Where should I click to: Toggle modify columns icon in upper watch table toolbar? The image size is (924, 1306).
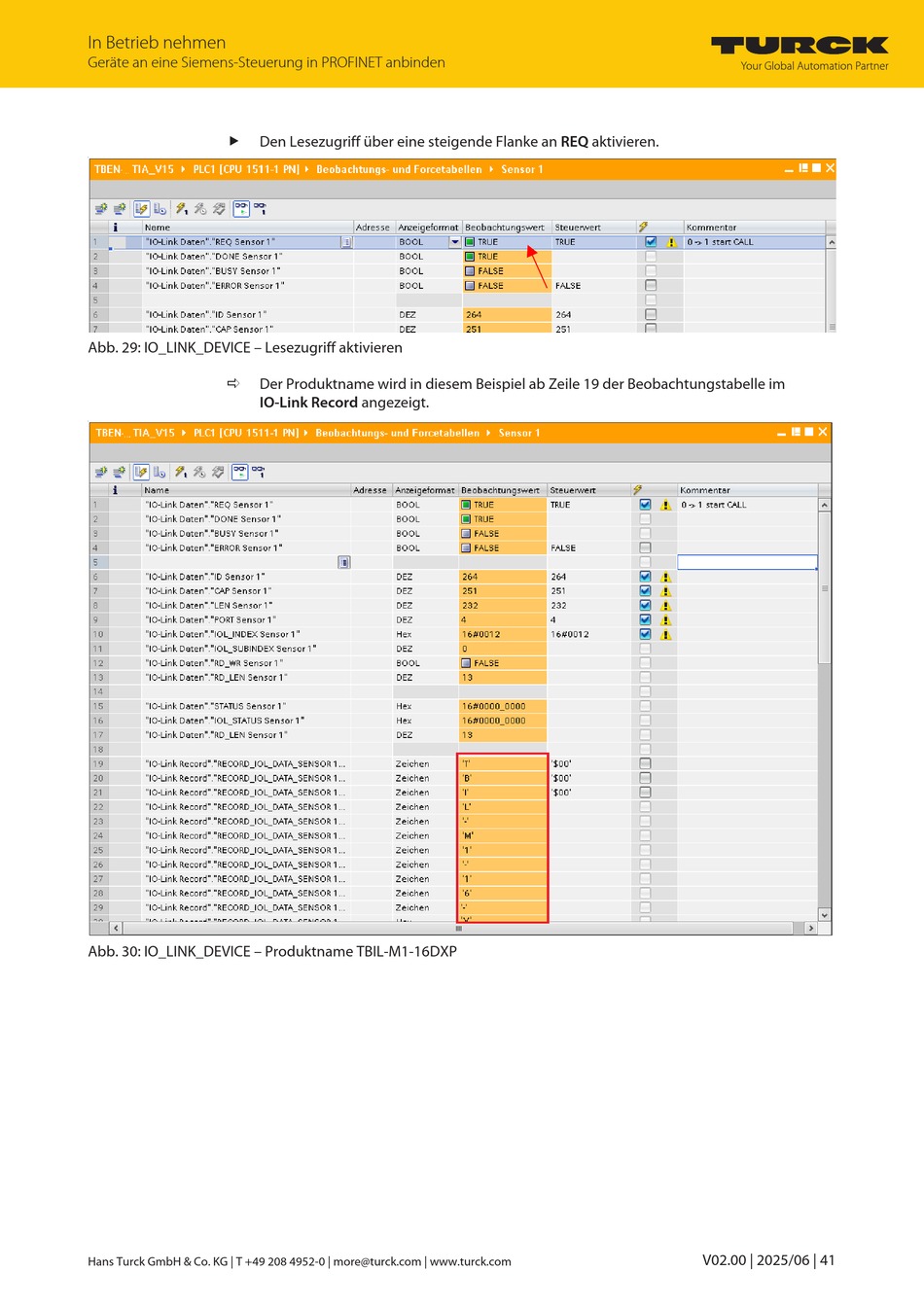click(x=141, y=209)
